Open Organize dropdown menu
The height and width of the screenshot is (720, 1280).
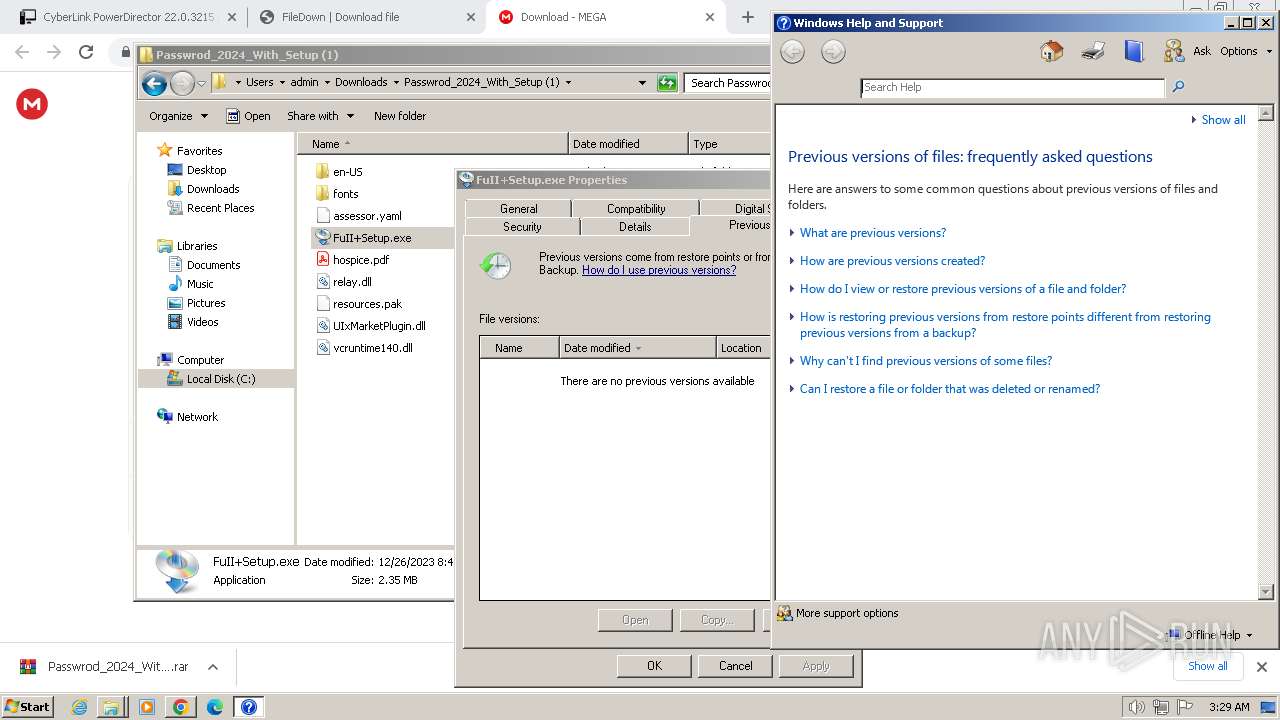(x=178, y=116)
